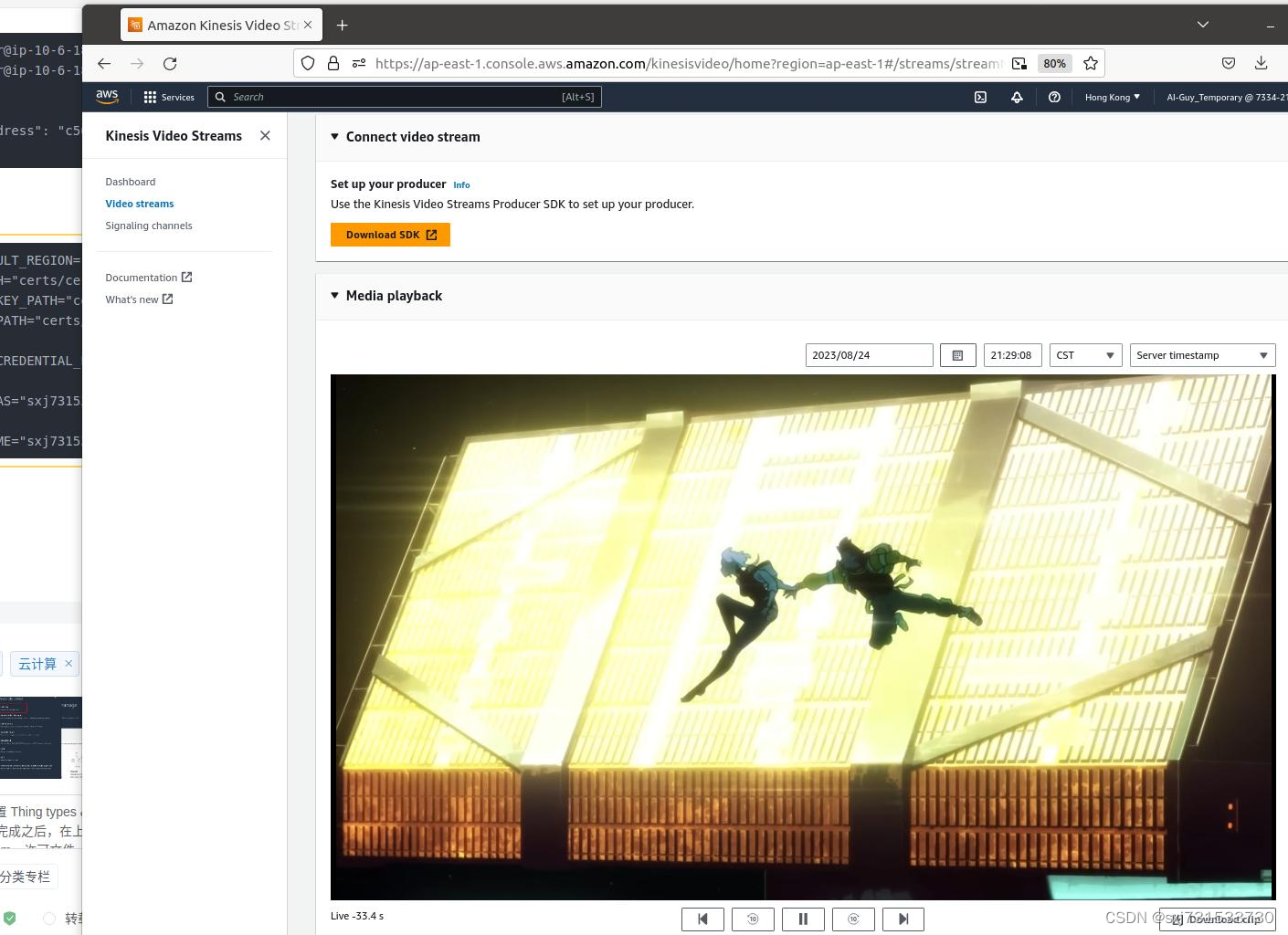
Task: List all tabs using the chevron dropdown
Action: (1203, 25)
